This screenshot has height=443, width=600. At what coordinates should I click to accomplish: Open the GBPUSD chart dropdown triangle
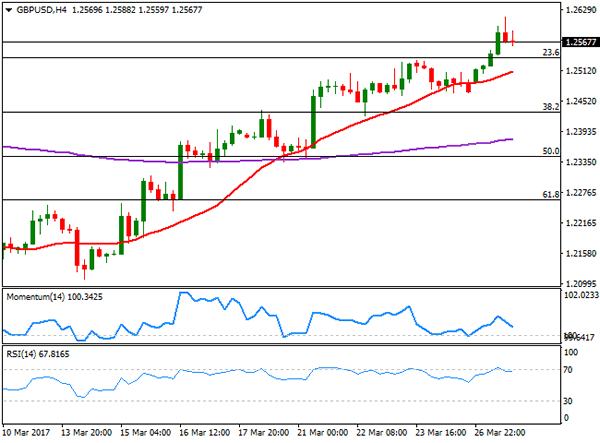[x=8, y=10]
